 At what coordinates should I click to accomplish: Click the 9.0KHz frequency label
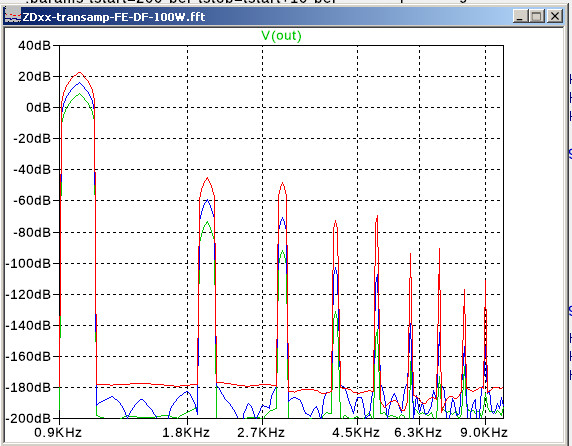tap(484, 433)
